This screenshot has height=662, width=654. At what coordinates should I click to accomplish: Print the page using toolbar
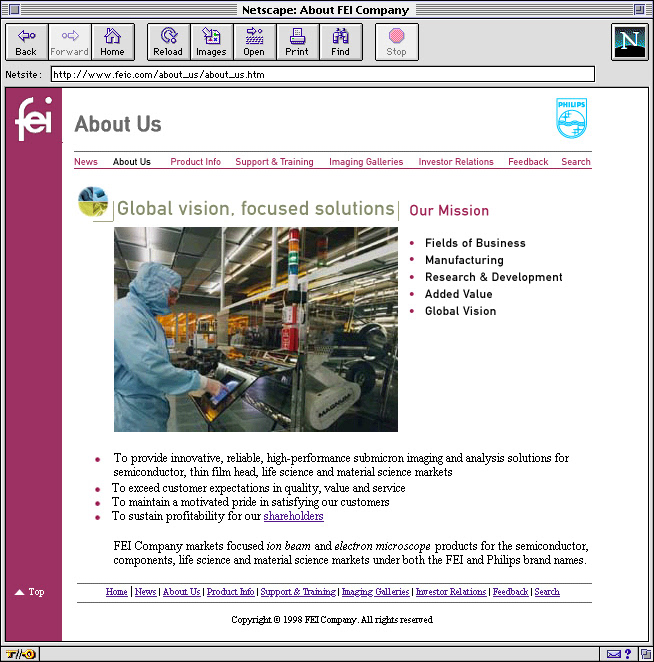click(298, 42)
